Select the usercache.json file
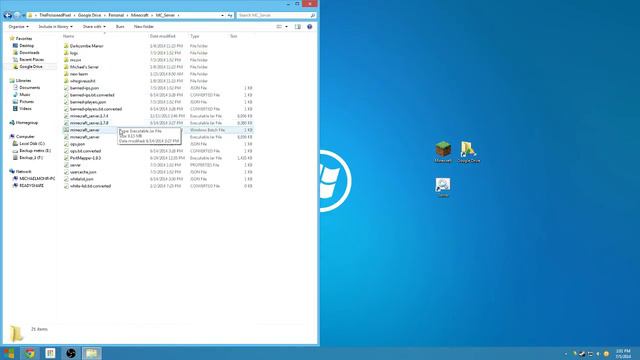The width and height of the screenshot is (640, 360). pyautogui.click(x=83, y=172)
